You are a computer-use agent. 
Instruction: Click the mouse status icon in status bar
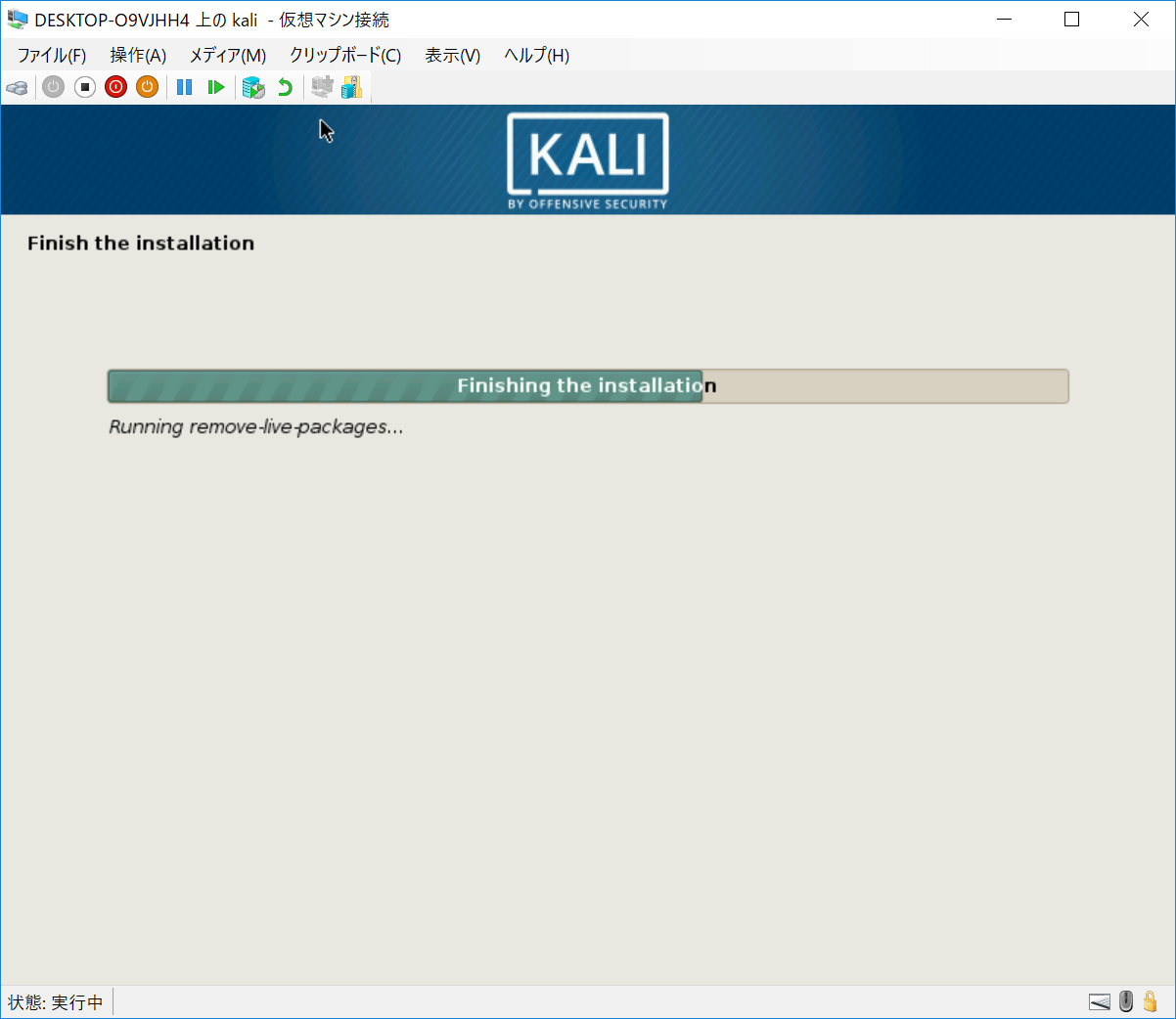click(x=1126, y=1001)
